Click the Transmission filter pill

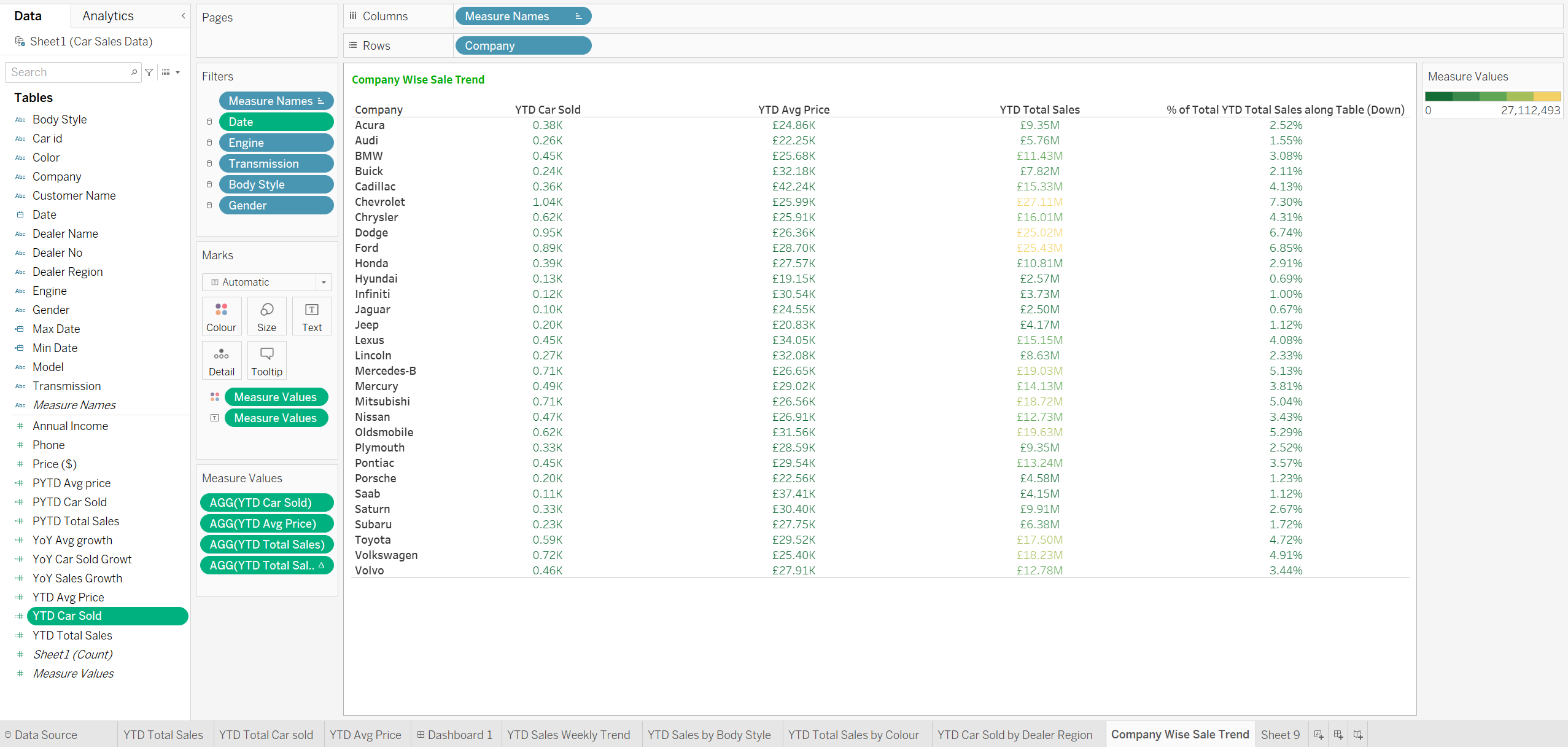276,163
